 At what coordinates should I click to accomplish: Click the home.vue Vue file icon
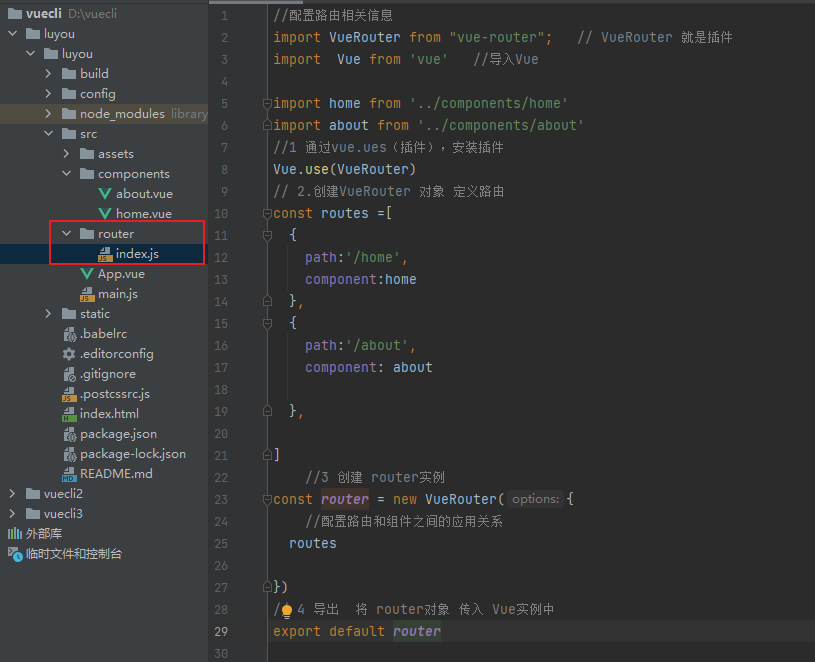[x=104, y=214]
